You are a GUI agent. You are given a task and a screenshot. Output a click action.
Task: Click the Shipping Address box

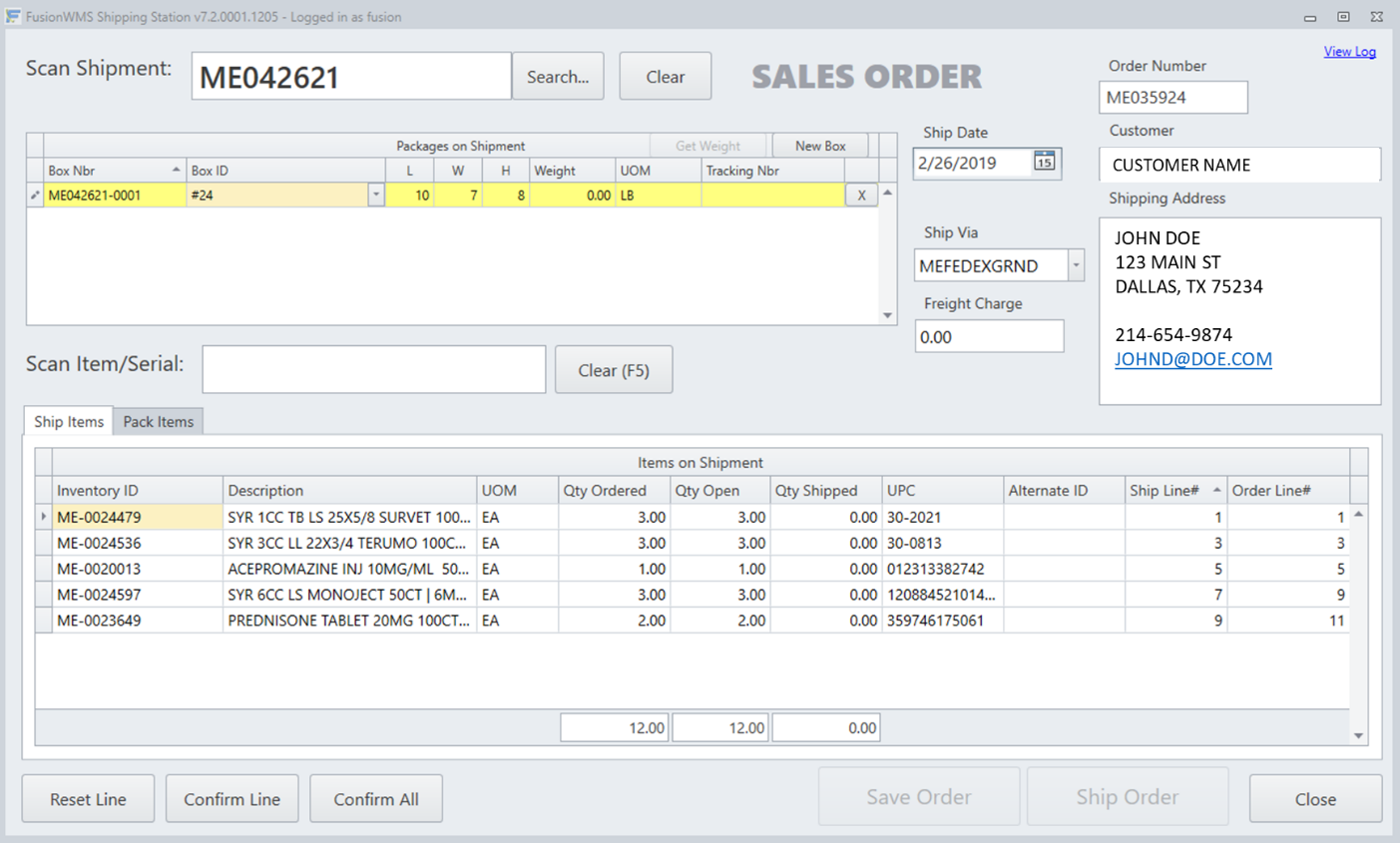(x=1240, y=311)
